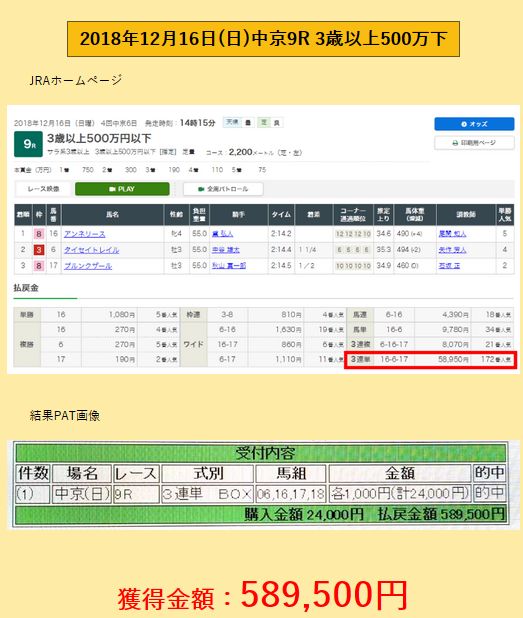Click ワイド payout 1,110円
Screen dimensions: 523x618
[x=288, y=359]
